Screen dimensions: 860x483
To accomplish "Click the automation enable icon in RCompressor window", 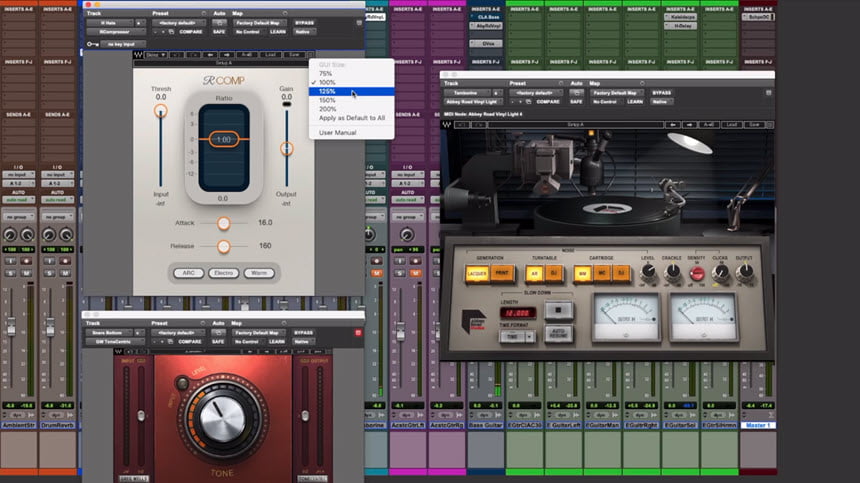I will 219,23.
